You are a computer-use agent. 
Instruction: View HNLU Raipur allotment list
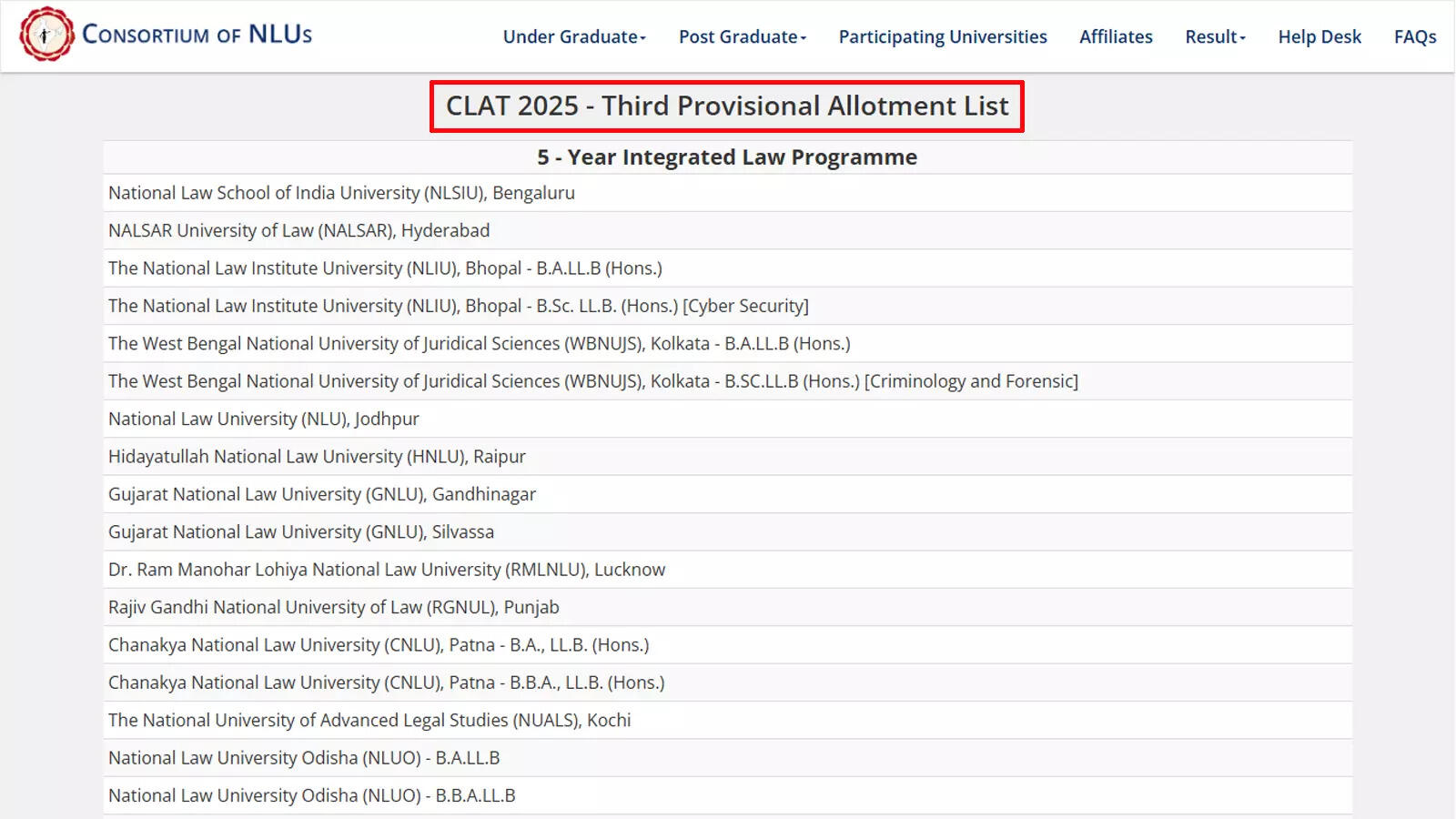tap(317, 457)
